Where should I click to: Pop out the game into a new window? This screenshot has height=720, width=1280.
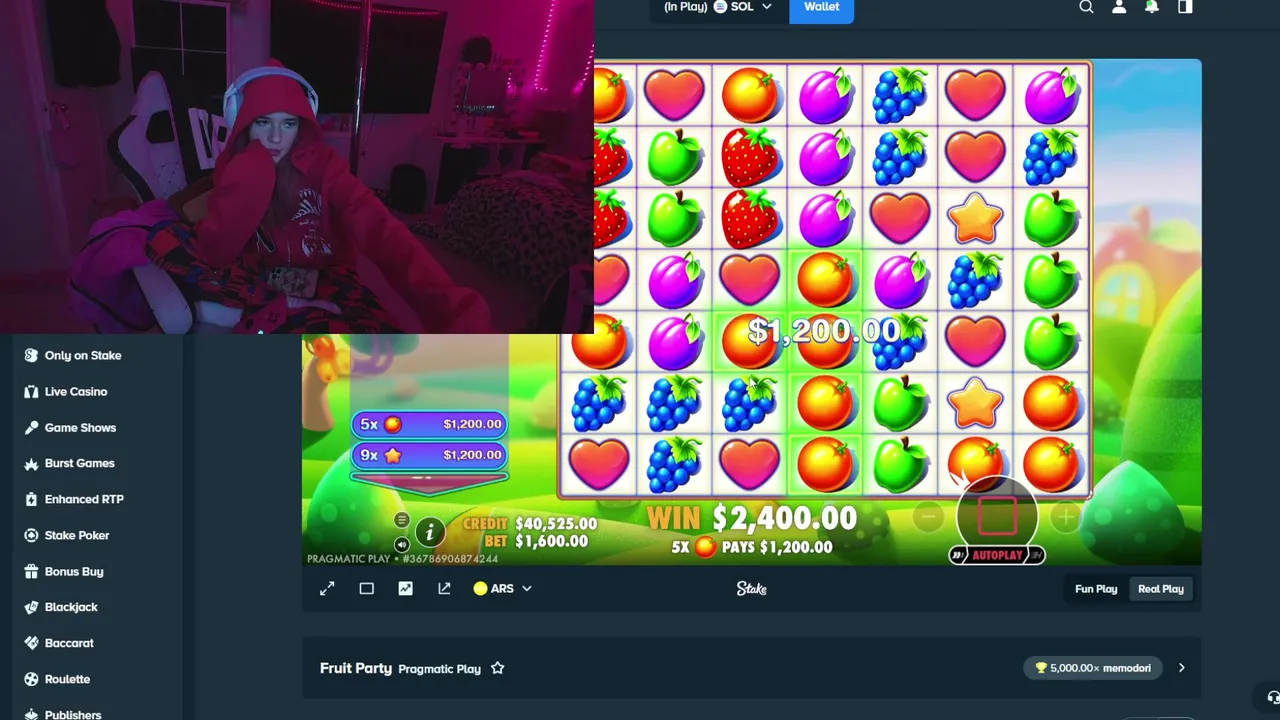point(444,589)
